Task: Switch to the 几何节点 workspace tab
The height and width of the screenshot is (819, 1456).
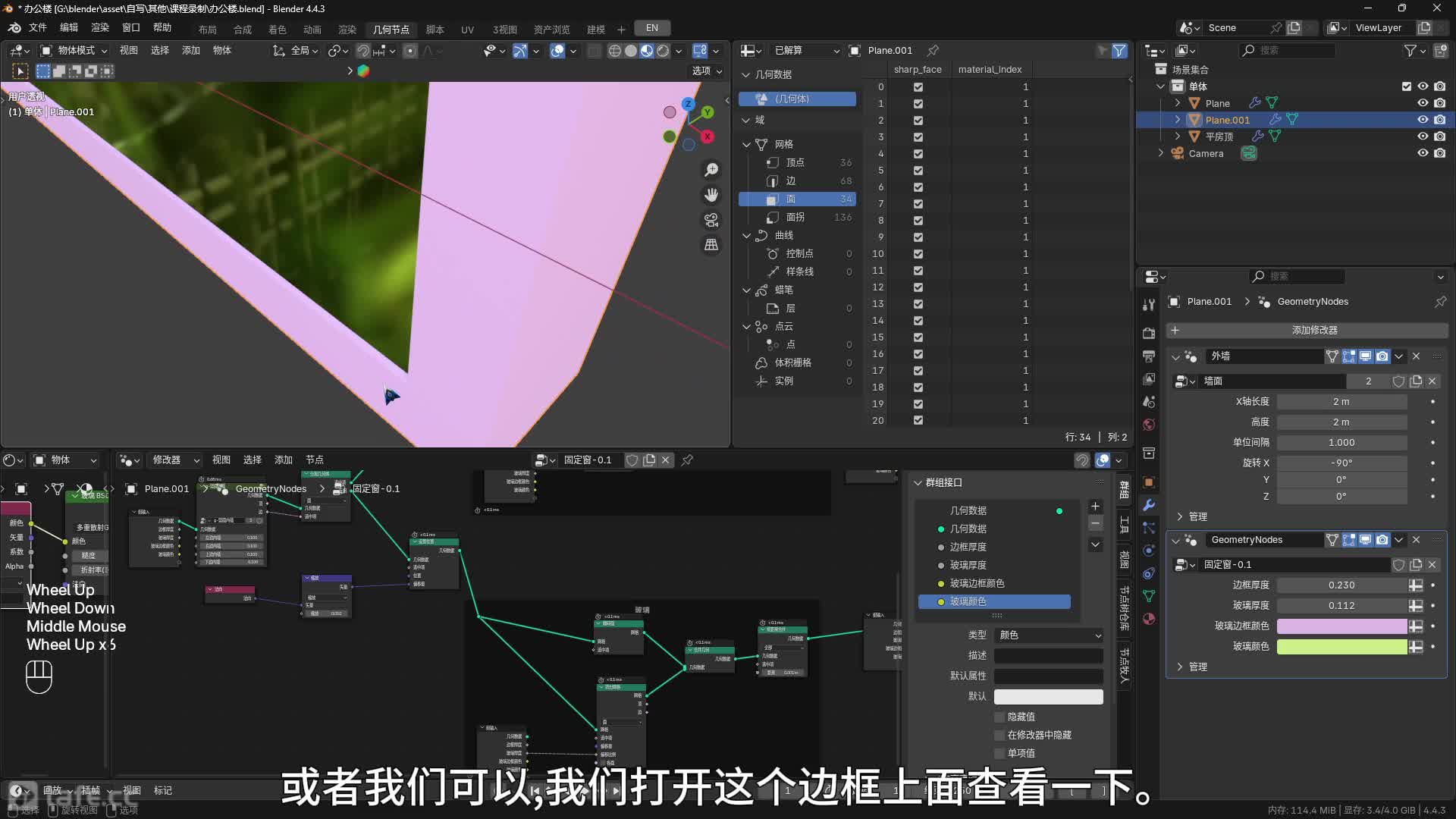Action: [391, 30]
